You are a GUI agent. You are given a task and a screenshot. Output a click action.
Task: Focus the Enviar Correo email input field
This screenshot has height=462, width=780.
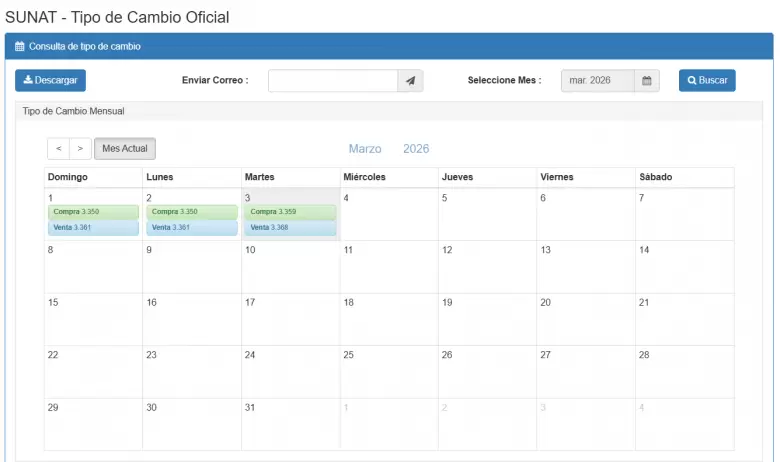click(x=332, y=81)
